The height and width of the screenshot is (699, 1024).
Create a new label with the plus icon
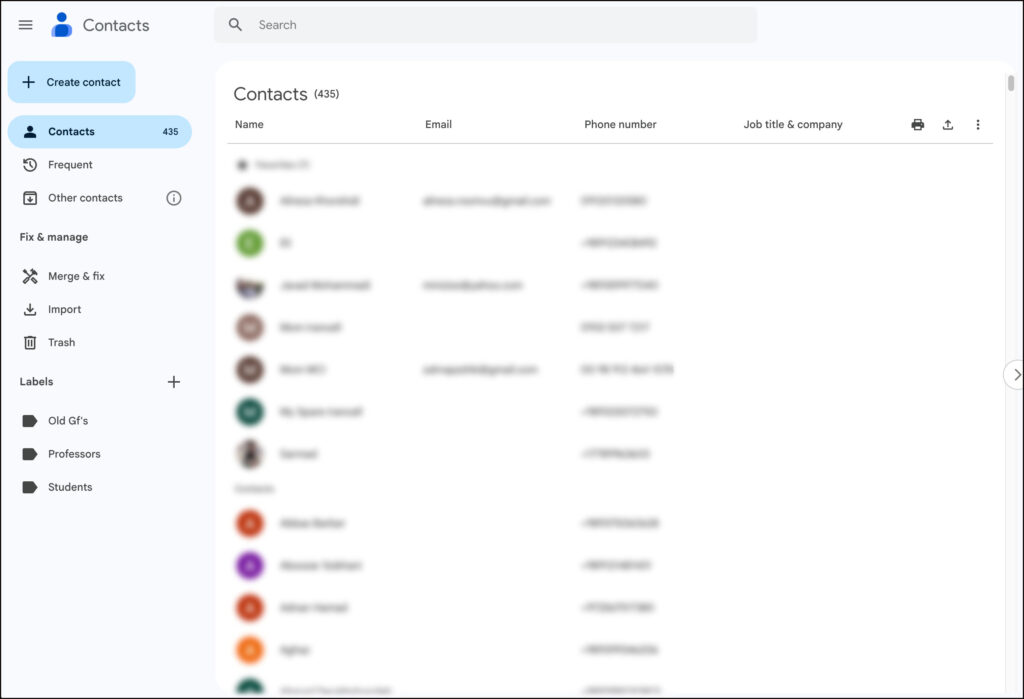(174, 382)
